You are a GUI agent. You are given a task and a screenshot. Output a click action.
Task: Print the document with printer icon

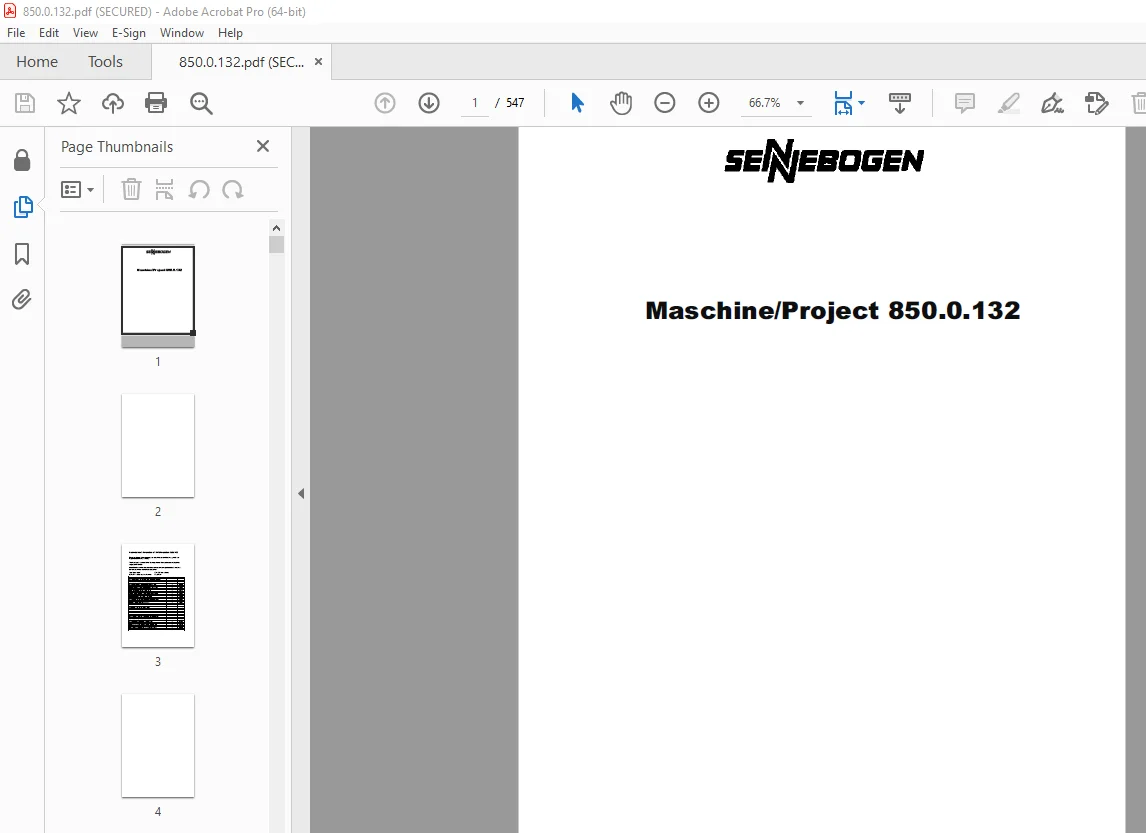[x=156, y=103]
